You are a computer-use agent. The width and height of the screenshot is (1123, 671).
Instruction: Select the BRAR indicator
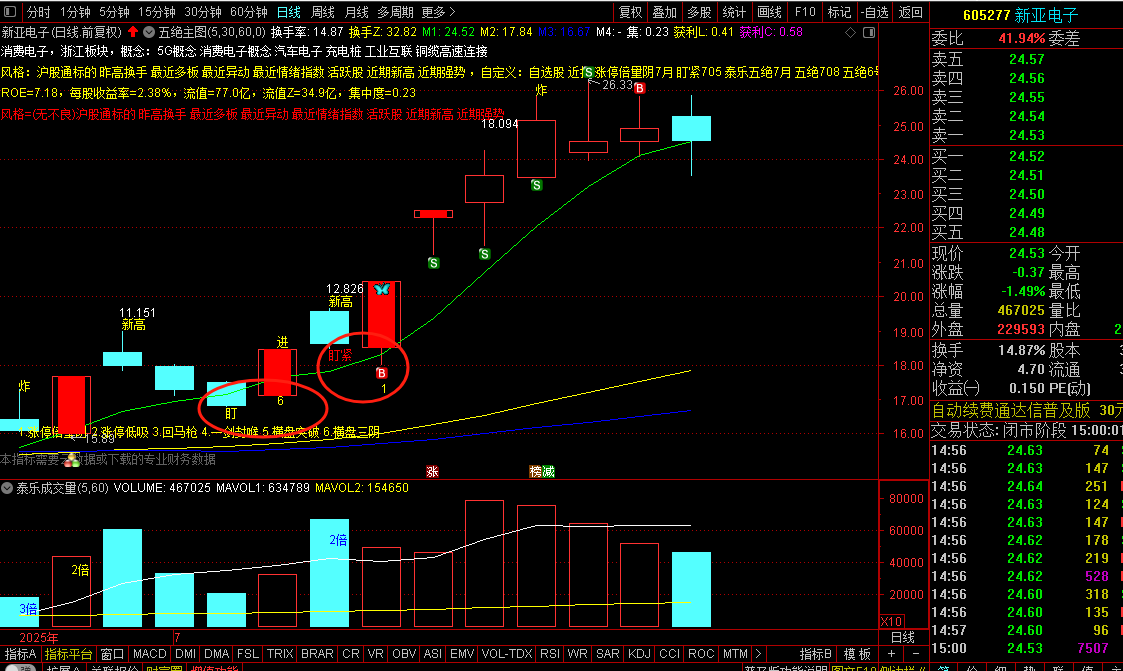point(317,654)
